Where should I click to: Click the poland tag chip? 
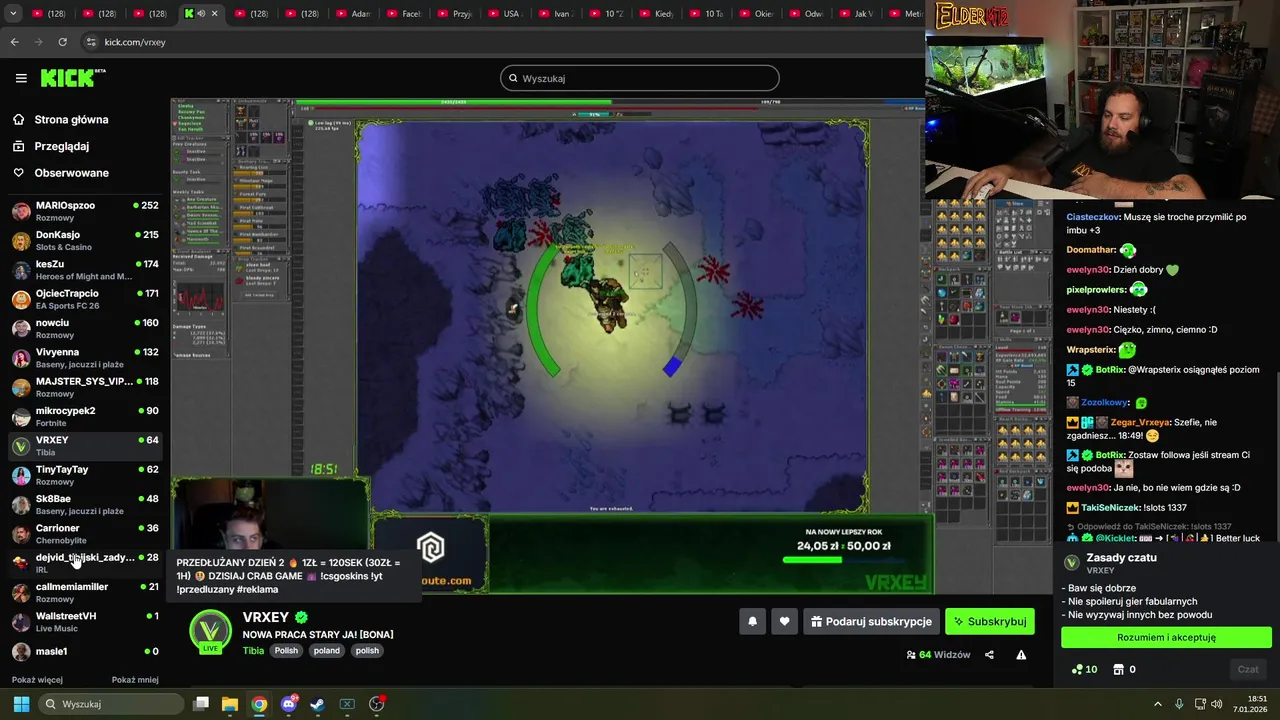(327, 651)
